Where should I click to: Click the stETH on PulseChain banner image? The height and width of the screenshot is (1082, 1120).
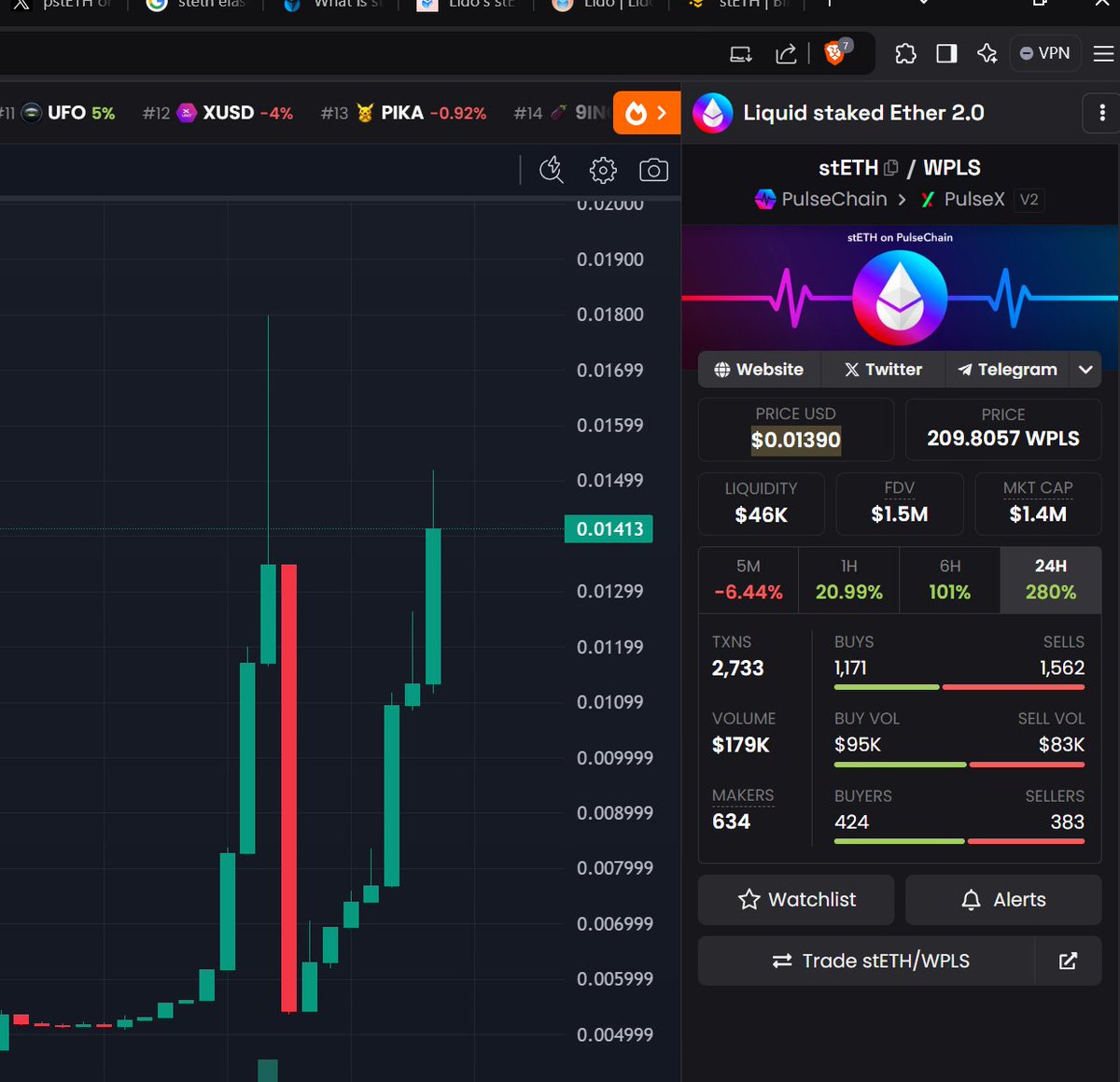coord(900,288)
